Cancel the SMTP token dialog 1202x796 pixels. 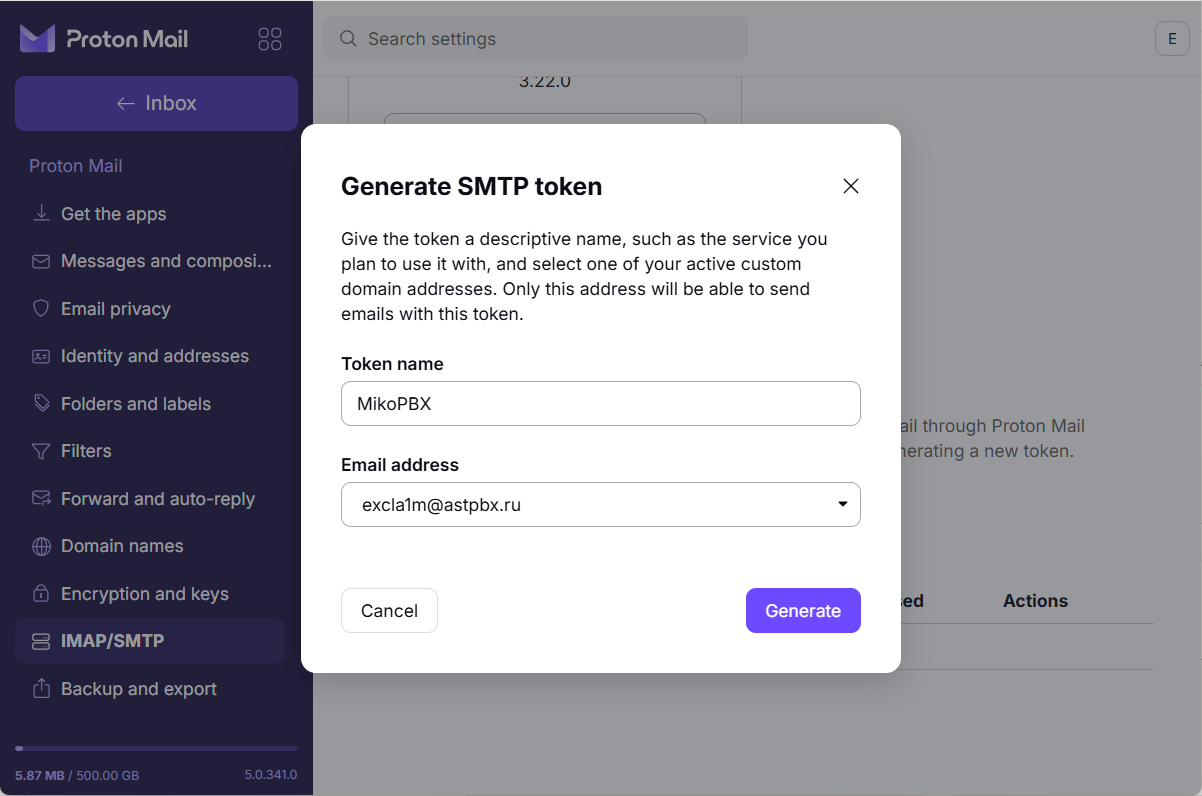tap(389, 611)
